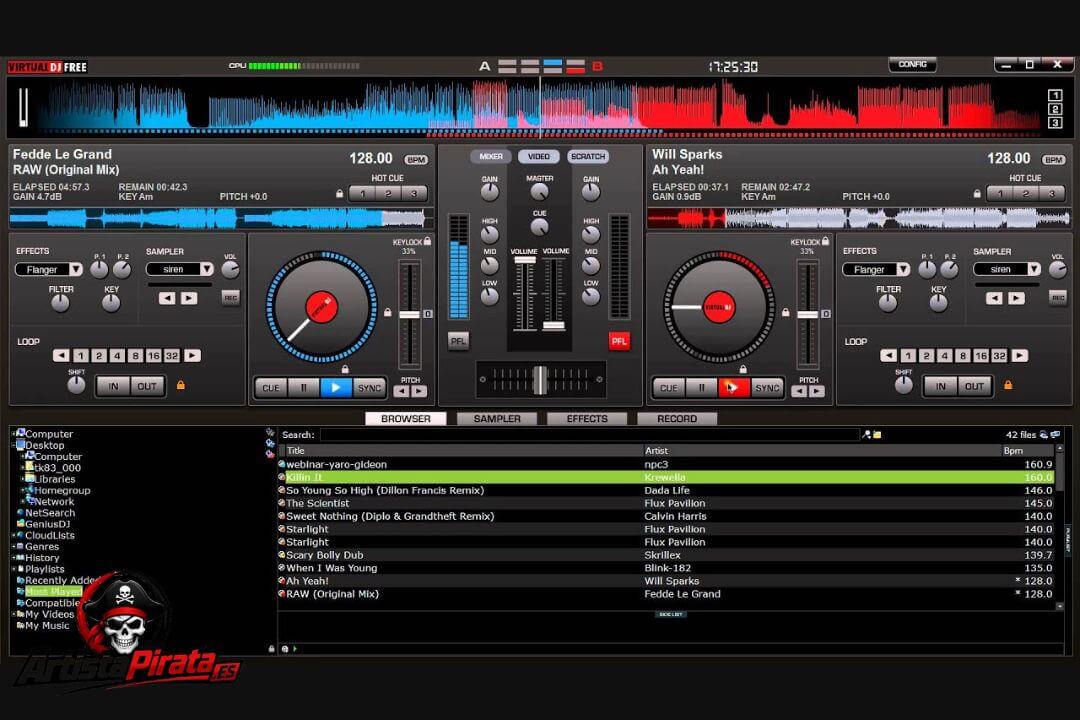Set left deck hot cue 1
The height and width of the screenshot is (720, 1080).
click(362, 194)
